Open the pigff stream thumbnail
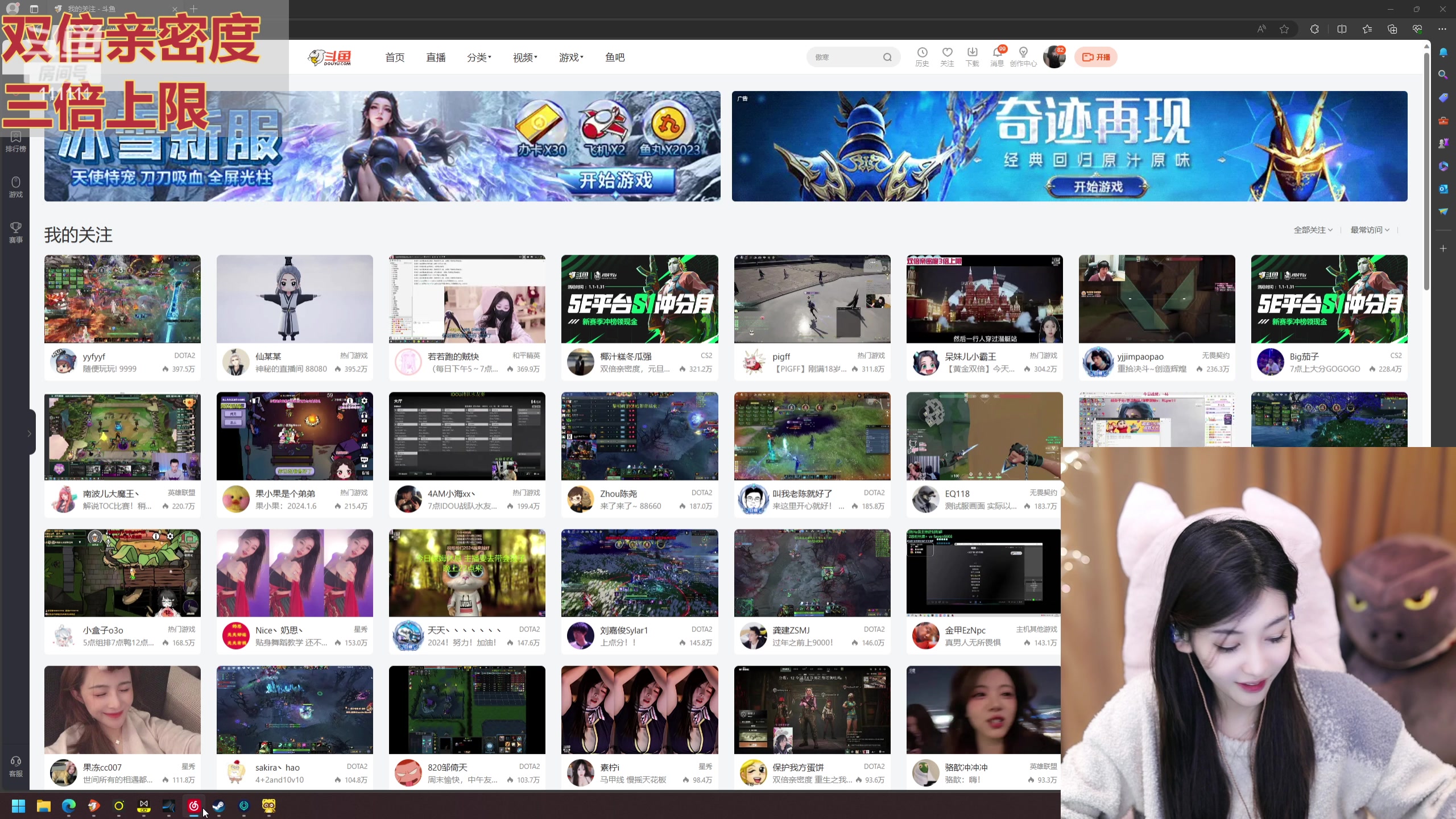1456x819 pixels. pyautogui.click(x=812, y=299)
